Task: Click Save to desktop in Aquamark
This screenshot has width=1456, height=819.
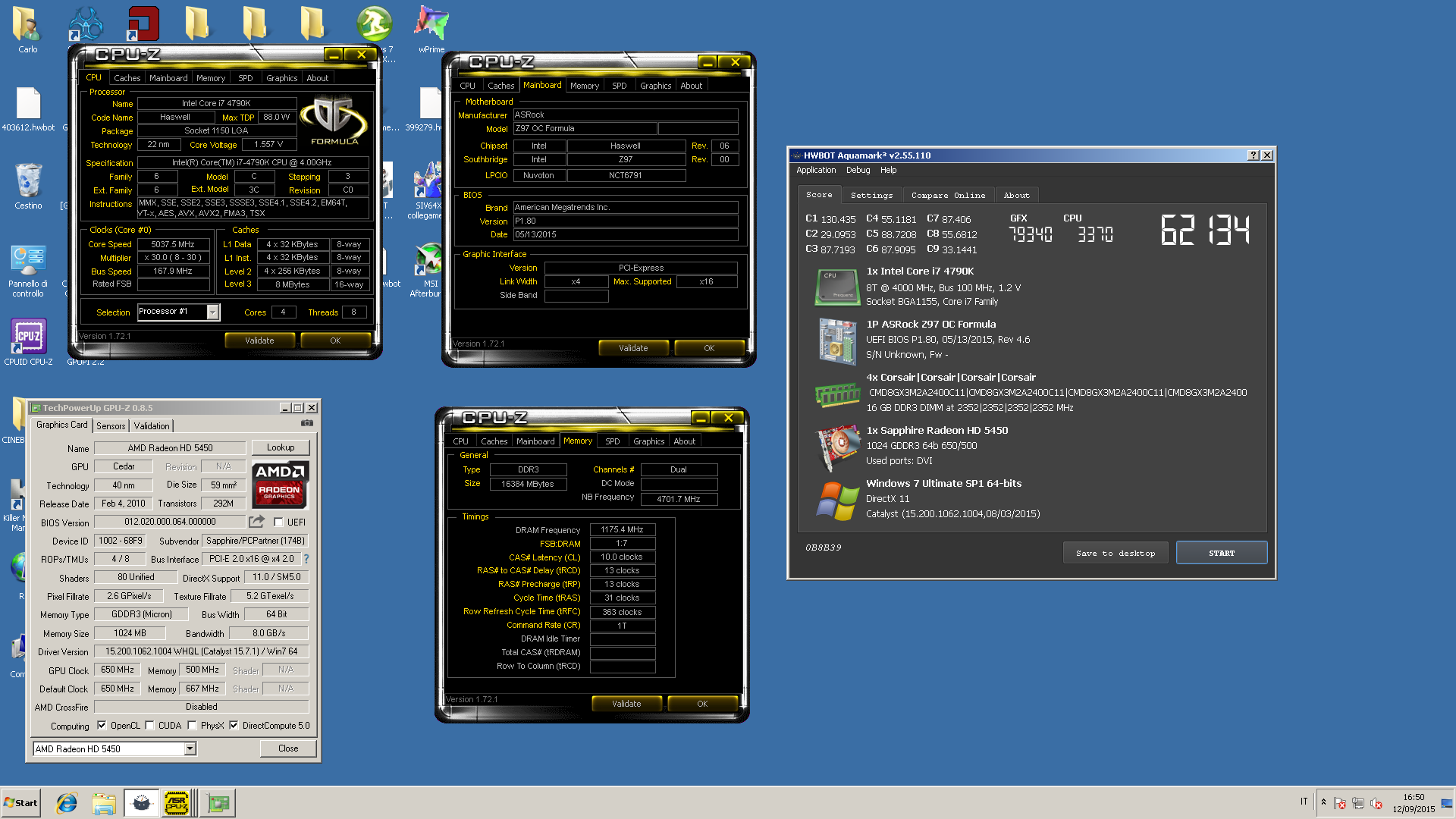Action: coord(1115,553)
